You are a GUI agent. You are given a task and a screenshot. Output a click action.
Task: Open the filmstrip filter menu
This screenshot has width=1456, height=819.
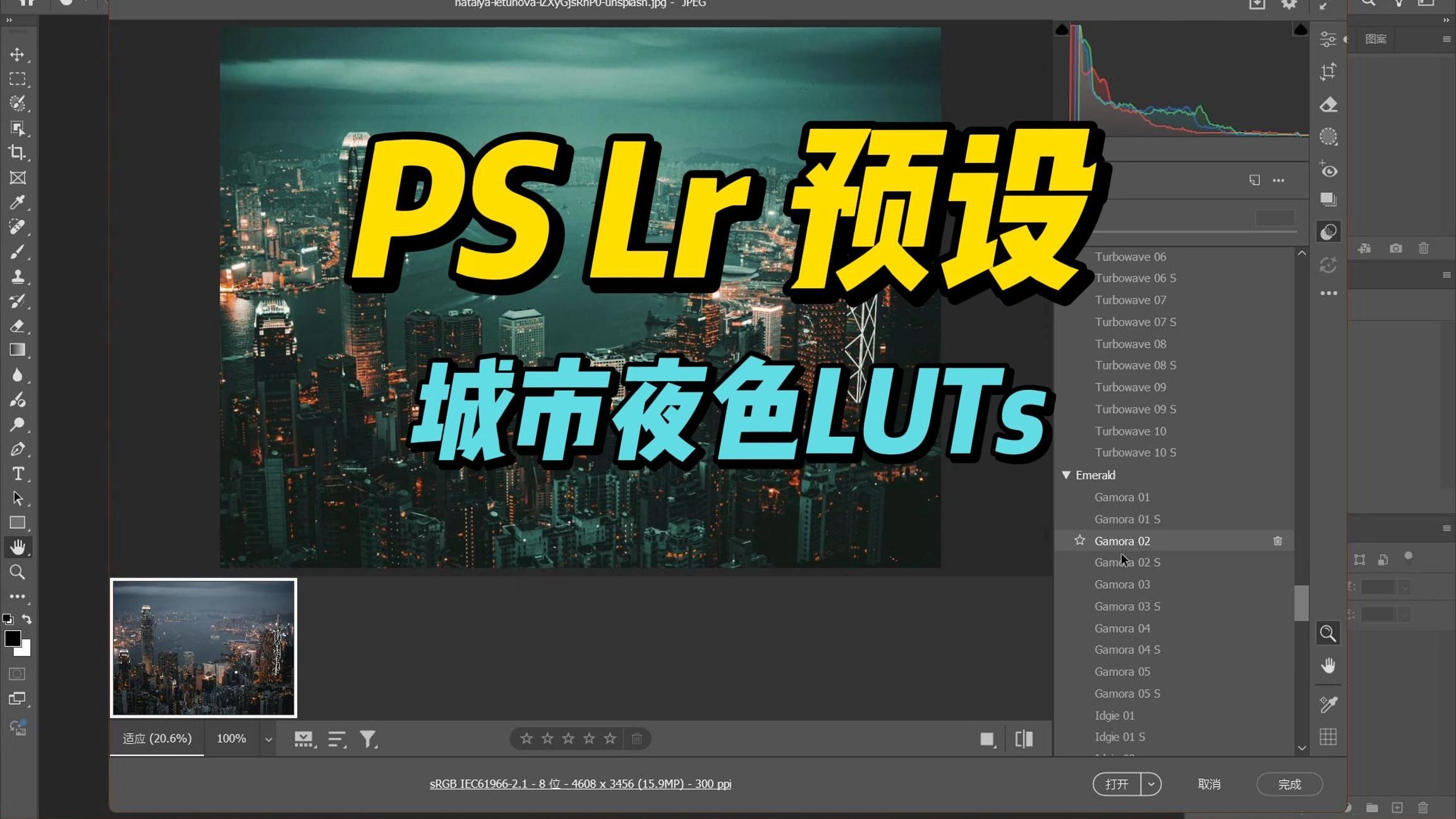(x=368, y=739)
